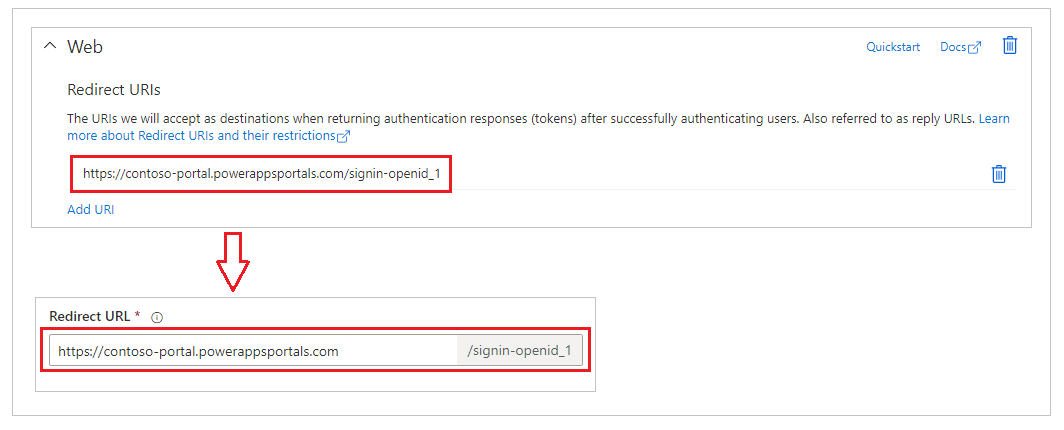
Task: Delete the Web platform via top trash icon
Action: click(1010, 45)
